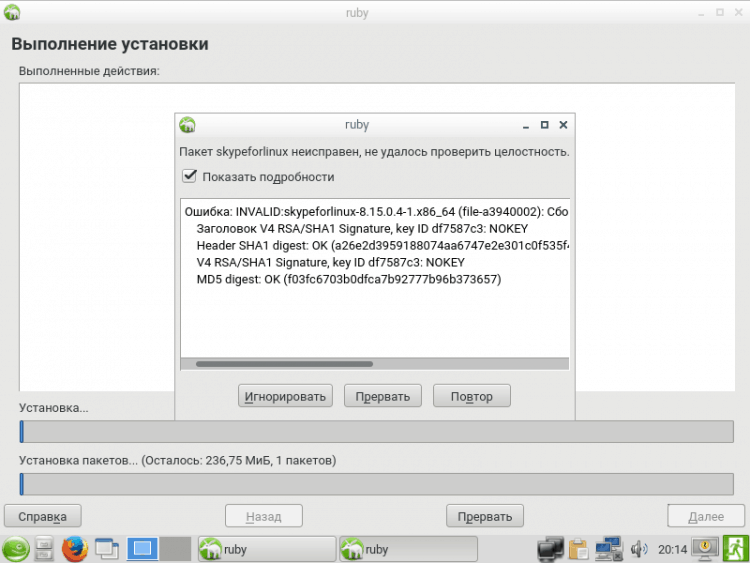Select the second ruby taskbar window
This screenshot has width=750, height=563.
(405, 549)
